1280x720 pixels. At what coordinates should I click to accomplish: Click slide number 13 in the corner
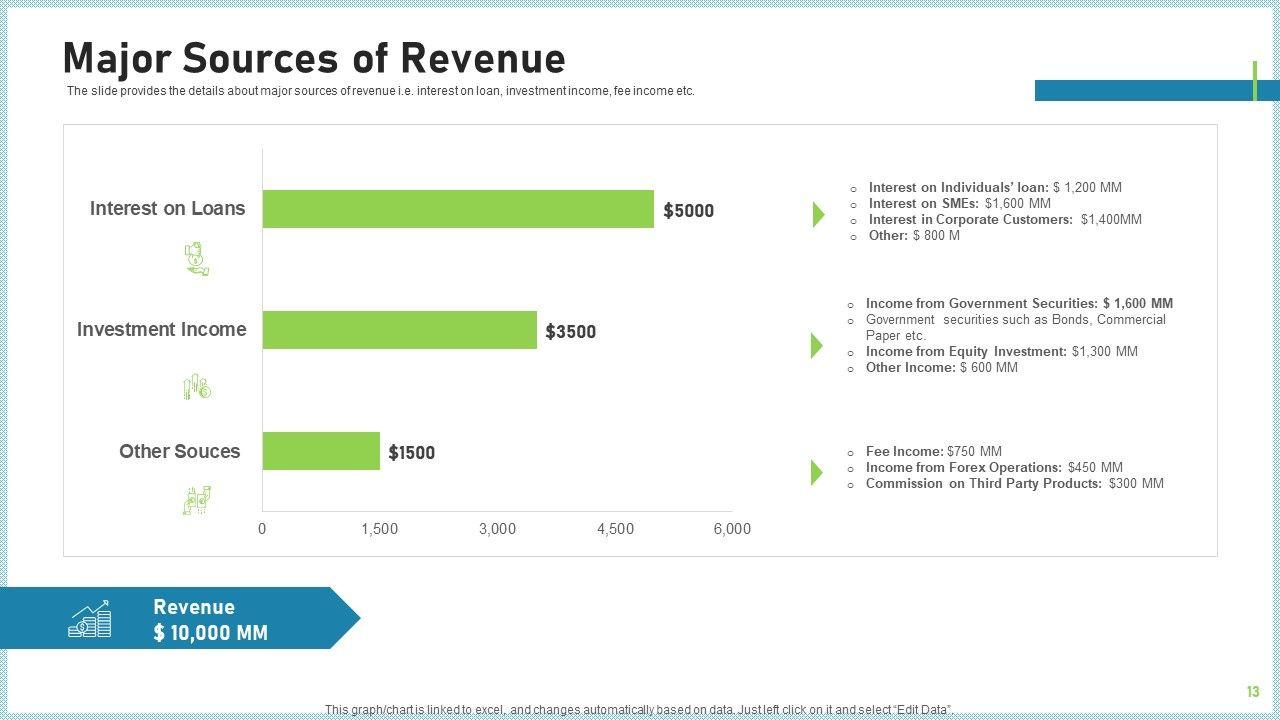1253,692
